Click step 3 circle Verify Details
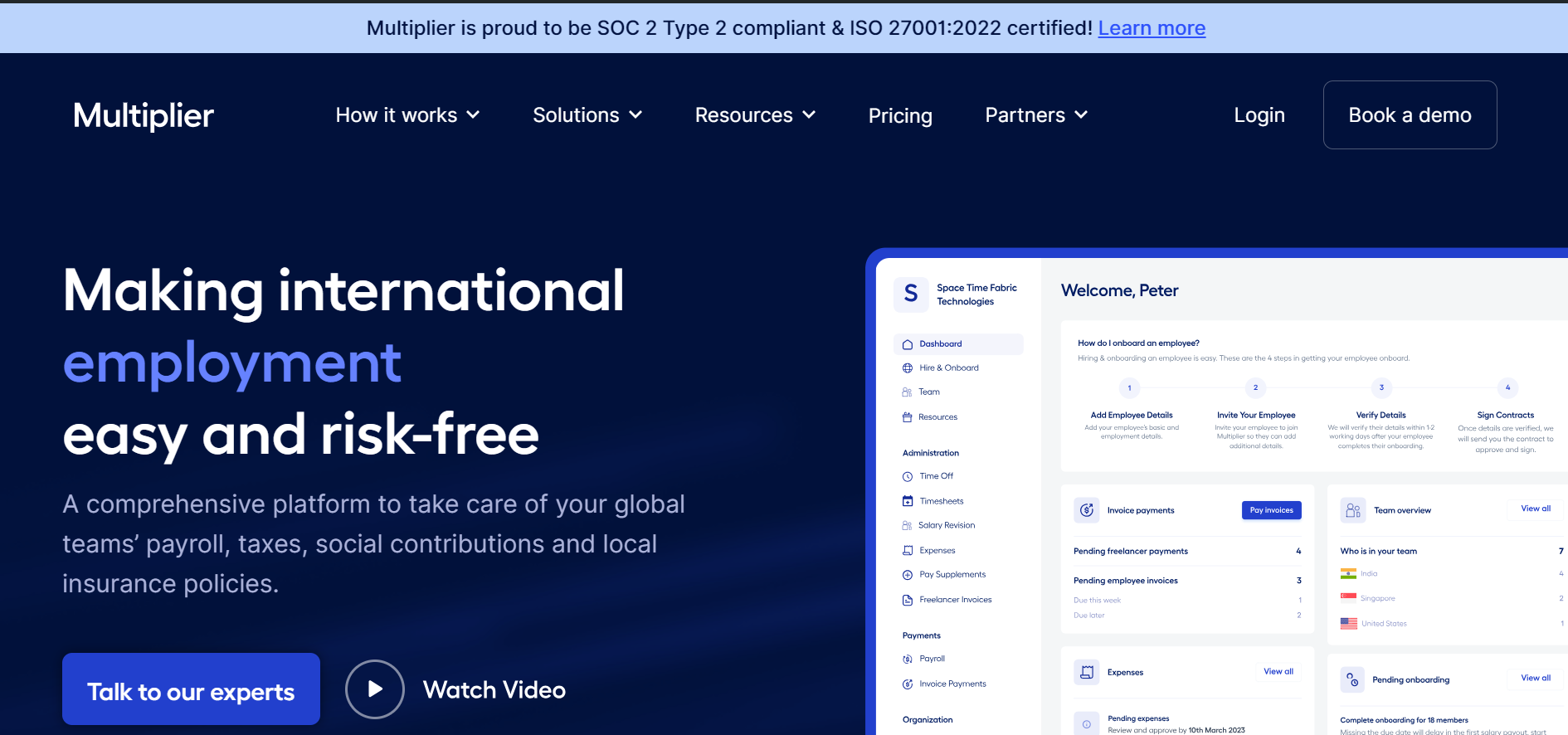This screenshot has height=735, width=1568. [1381, 387]
